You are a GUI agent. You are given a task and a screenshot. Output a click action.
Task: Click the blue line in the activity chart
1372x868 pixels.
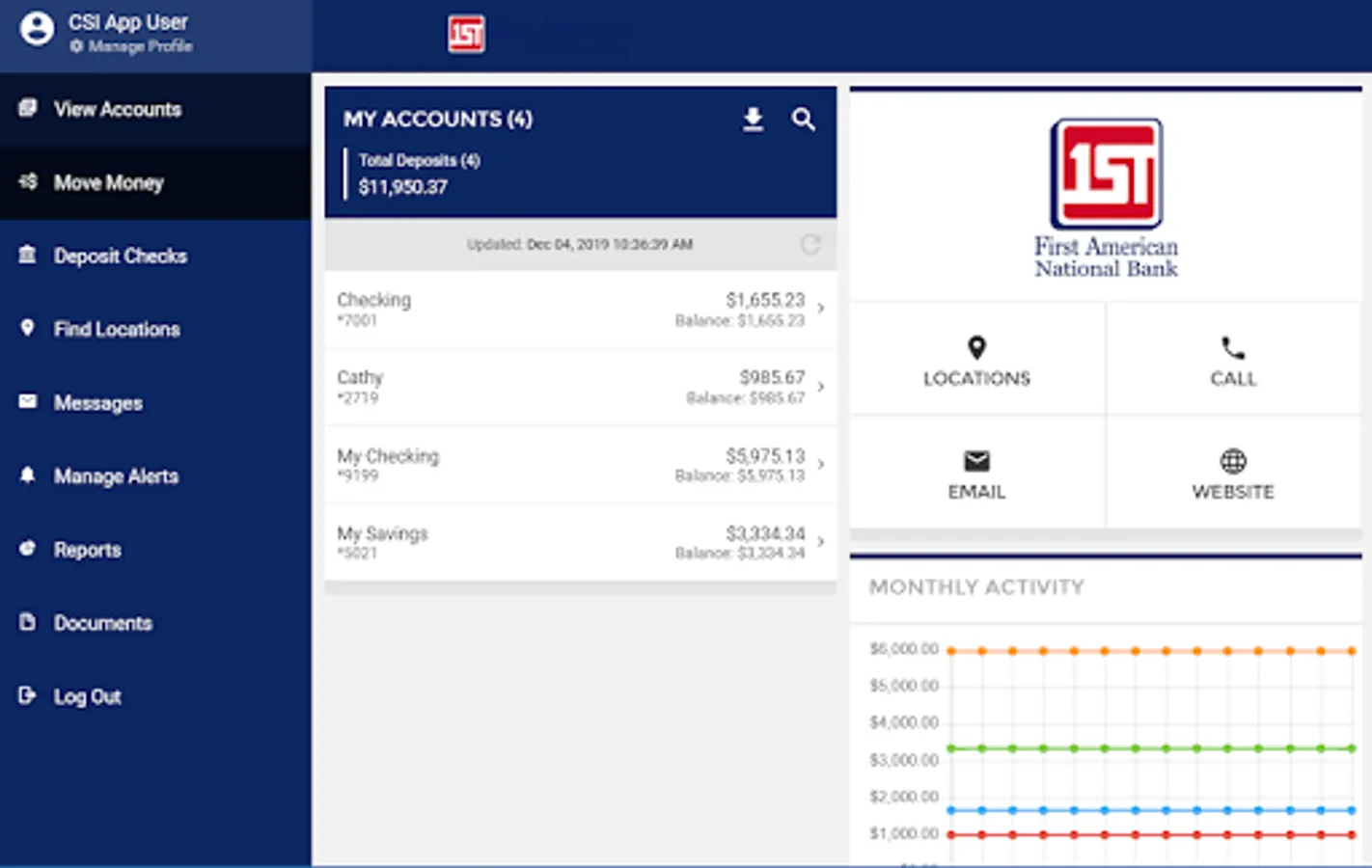1151,810
